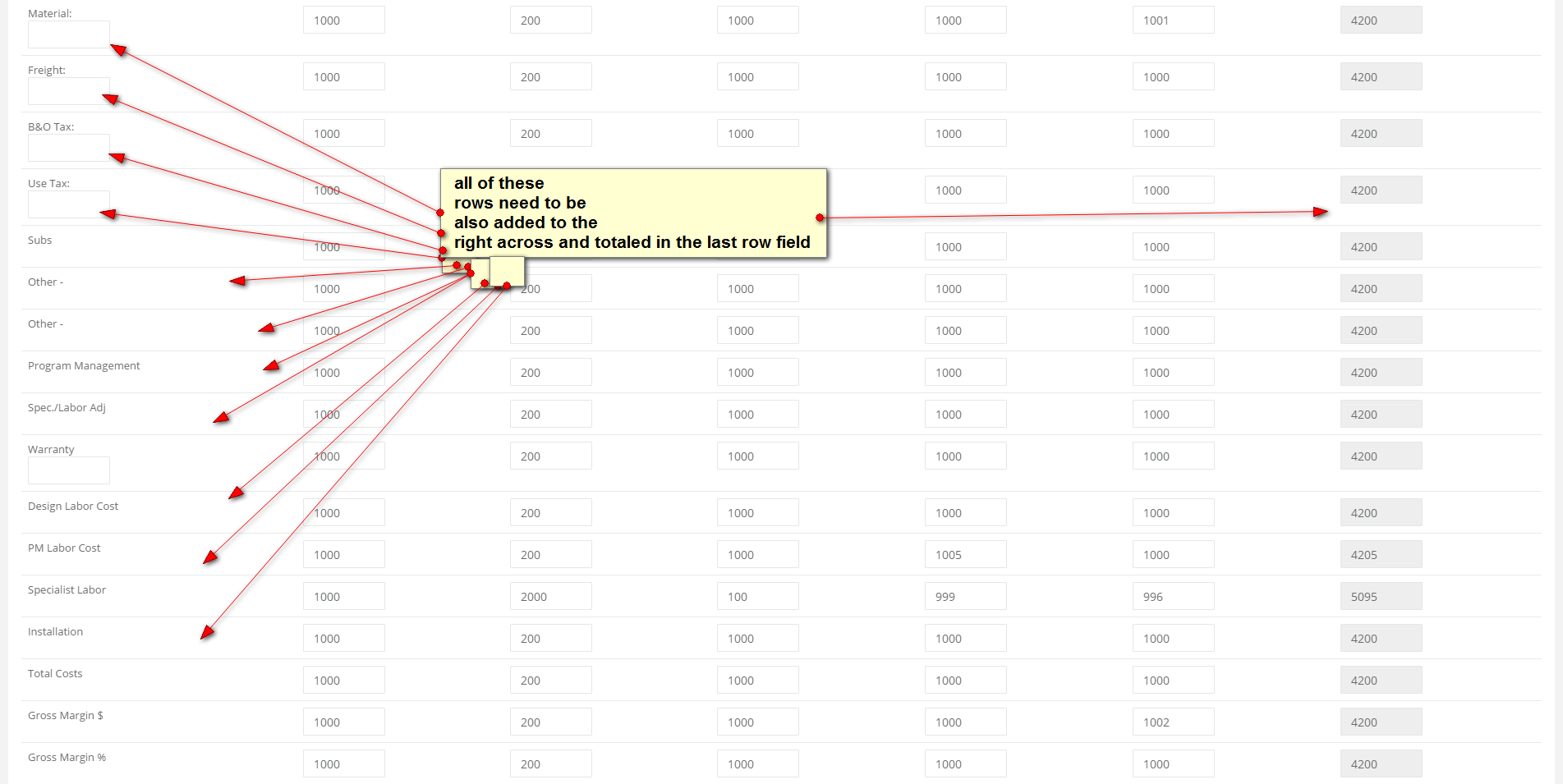Select the 1000 field in Specialist Labor row
This screenshot has width=1563, height=784.
344,597
